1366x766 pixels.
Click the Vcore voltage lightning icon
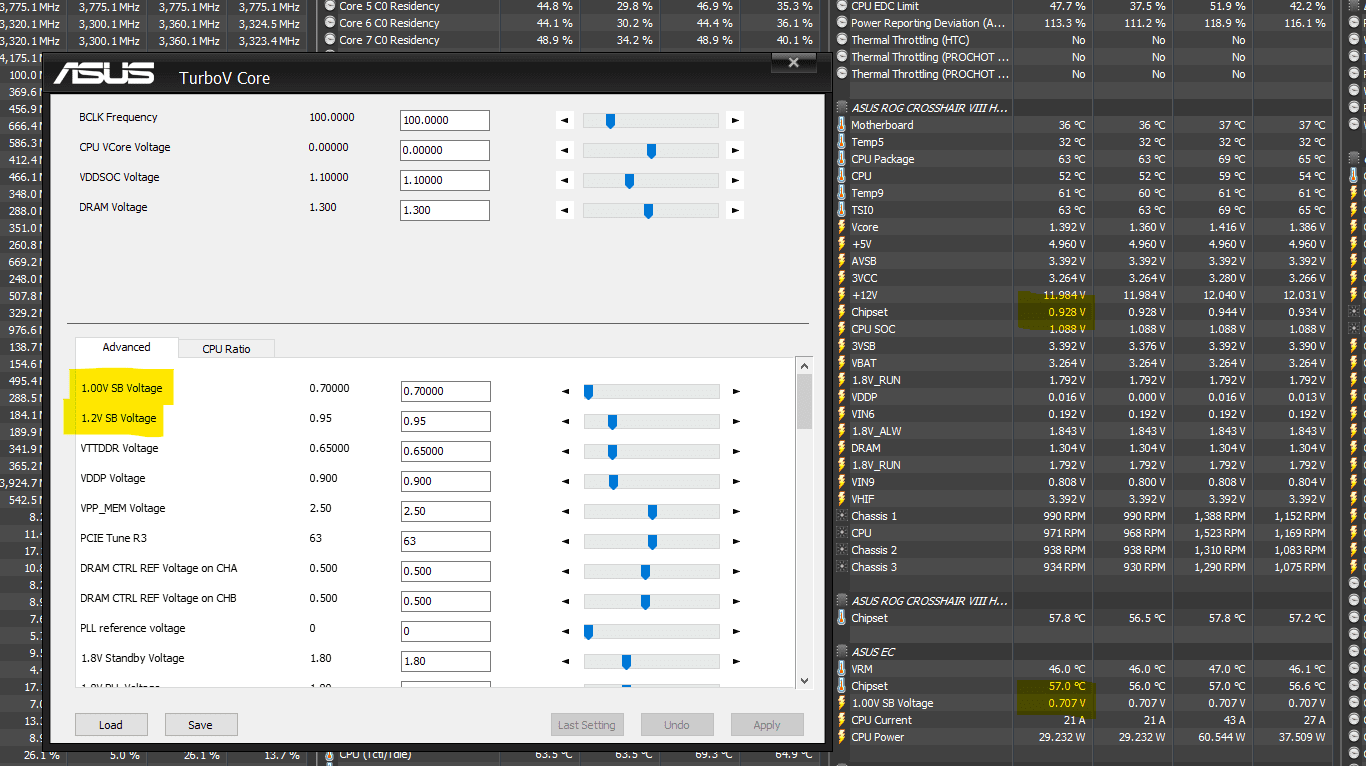(x=841, y=227)
